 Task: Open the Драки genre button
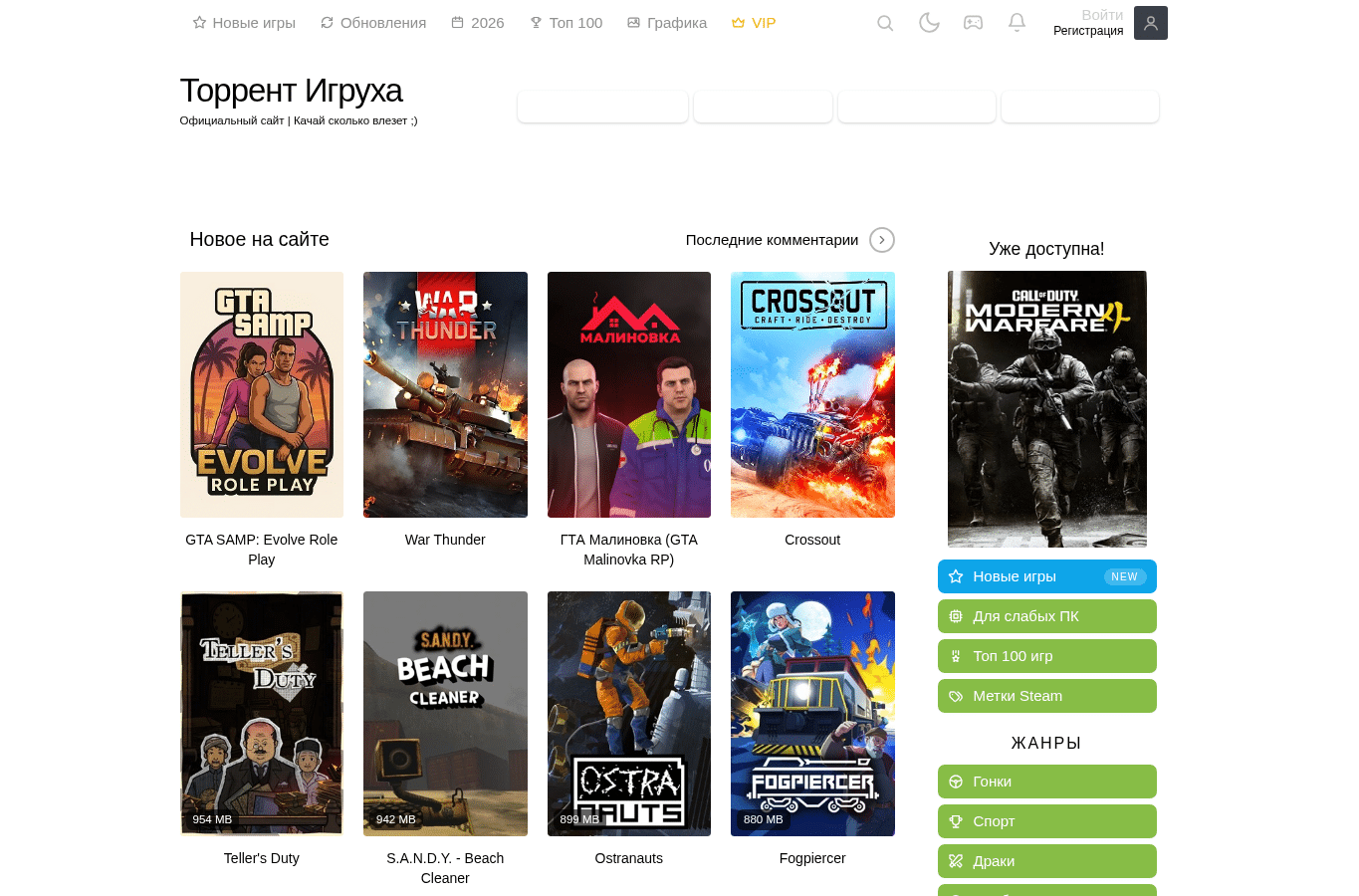pyautogui.click(x=1047, y=861)
